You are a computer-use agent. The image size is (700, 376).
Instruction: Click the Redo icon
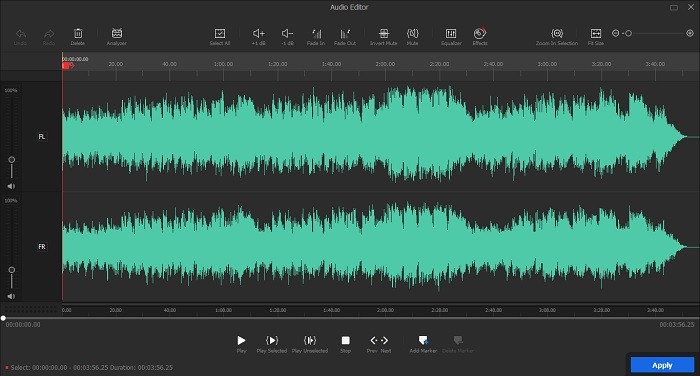49,34
